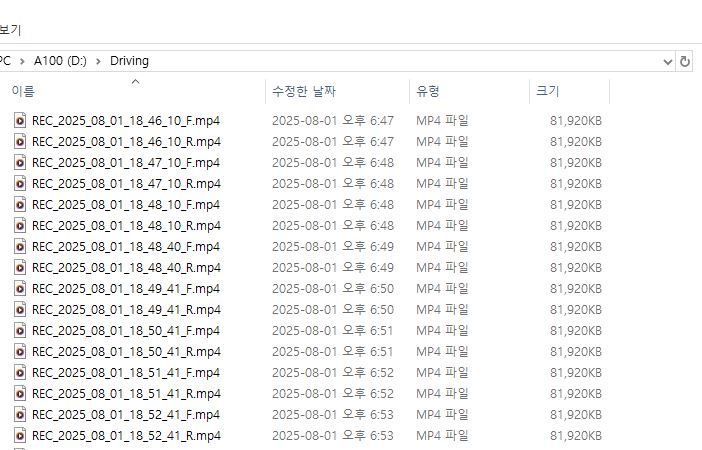Go to A100 (D:) in the path
702x450 pixels.
coord(60,61)
